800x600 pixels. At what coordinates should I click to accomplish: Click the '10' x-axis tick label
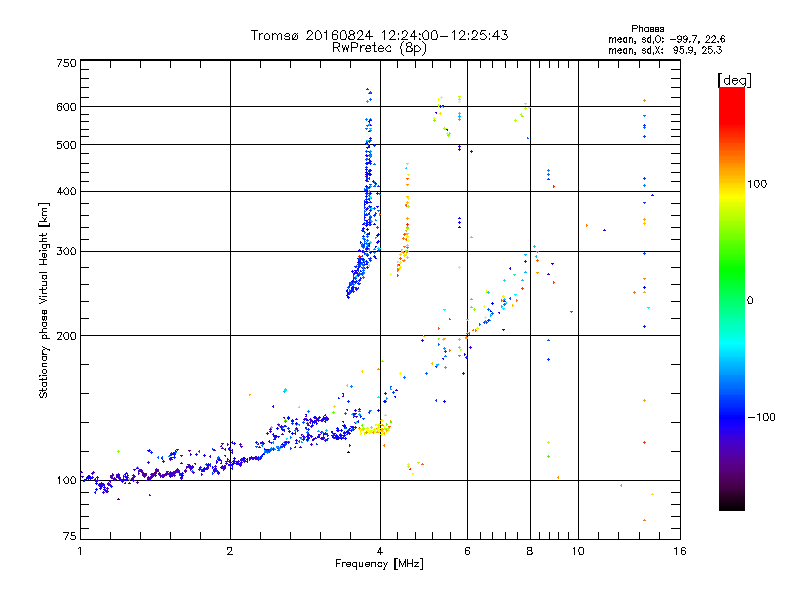pos(578,551)
